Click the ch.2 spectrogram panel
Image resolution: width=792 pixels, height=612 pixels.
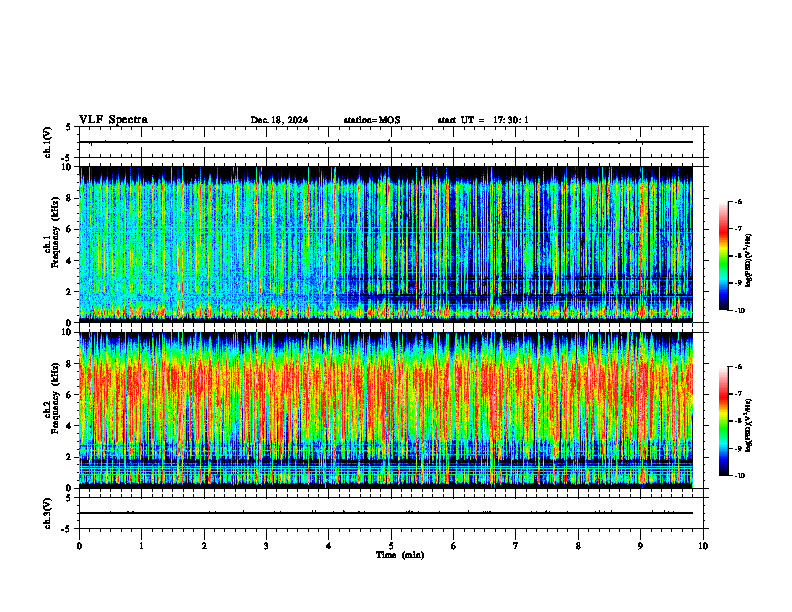[x=386, y=410]
